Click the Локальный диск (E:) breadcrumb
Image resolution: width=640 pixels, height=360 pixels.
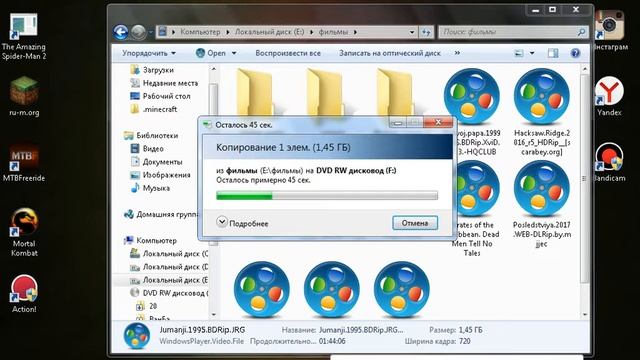pyautogui.click(x=269, y=32)
